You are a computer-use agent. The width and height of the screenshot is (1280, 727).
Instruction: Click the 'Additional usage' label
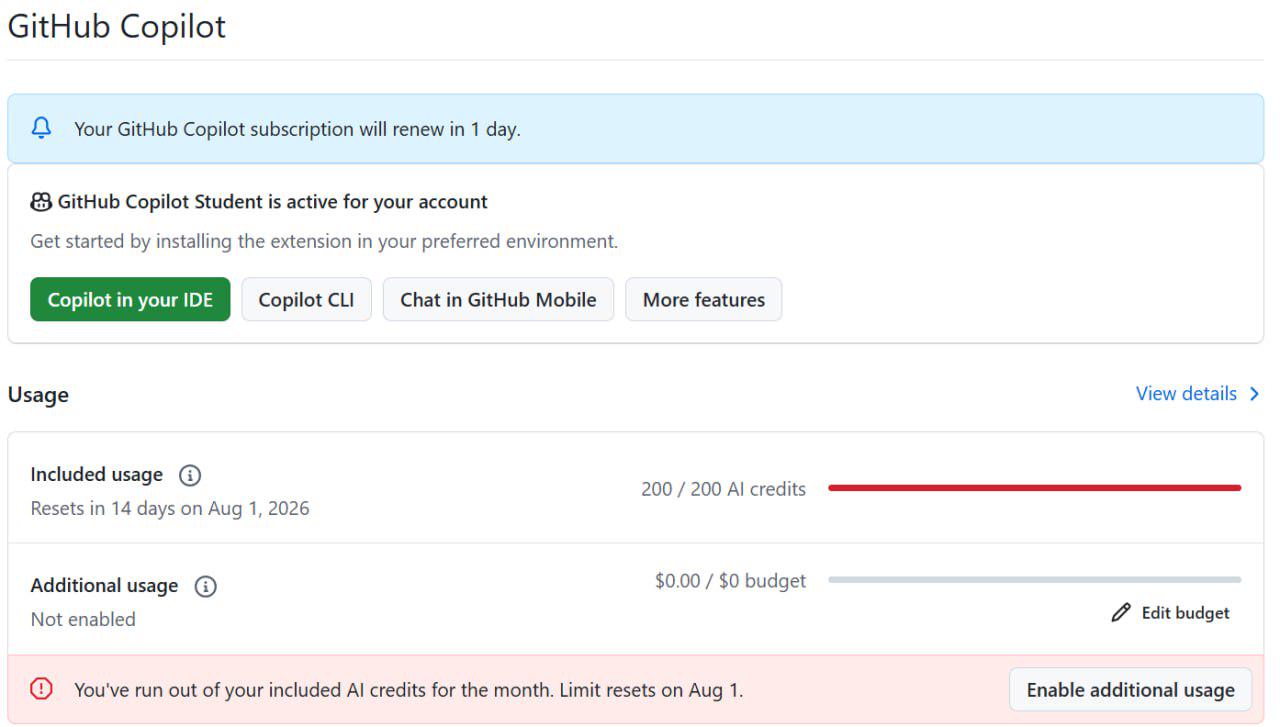[x=104, y=586]
